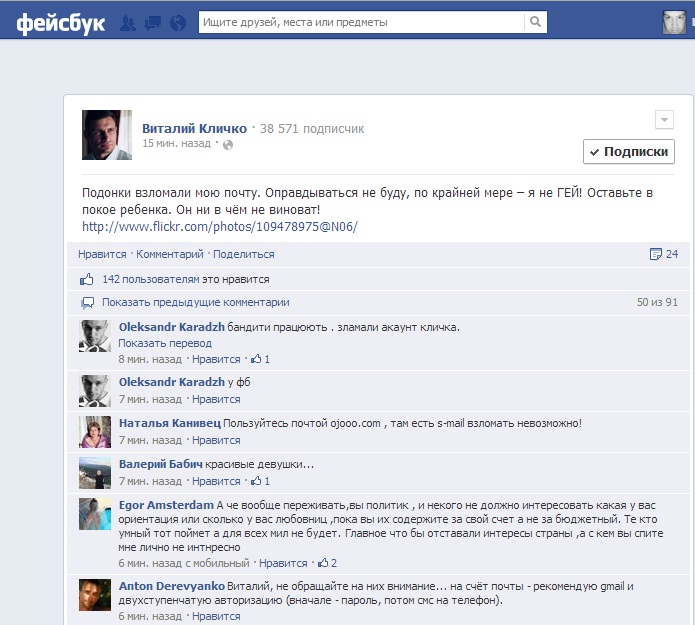Click the search magnifier button
Screen dimensions: 695x625
point(535,22)
